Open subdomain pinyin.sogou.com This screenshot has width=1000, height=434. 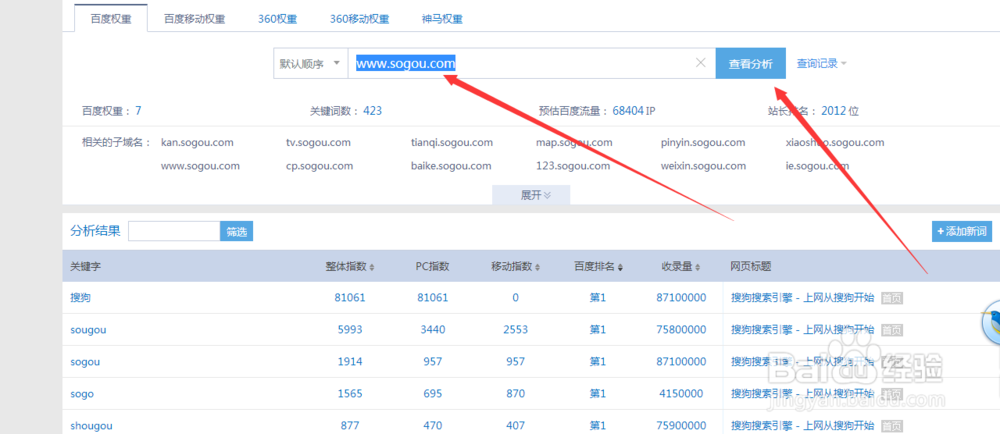(x=703, y=142)
